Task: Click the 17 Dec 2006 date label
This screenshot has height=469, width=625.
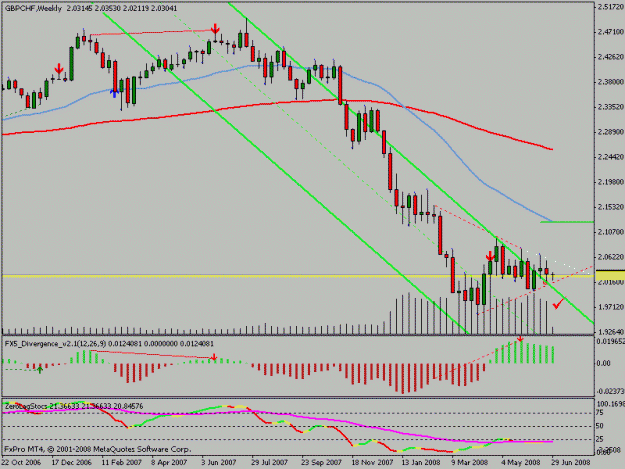Action: tap(71, 462)
